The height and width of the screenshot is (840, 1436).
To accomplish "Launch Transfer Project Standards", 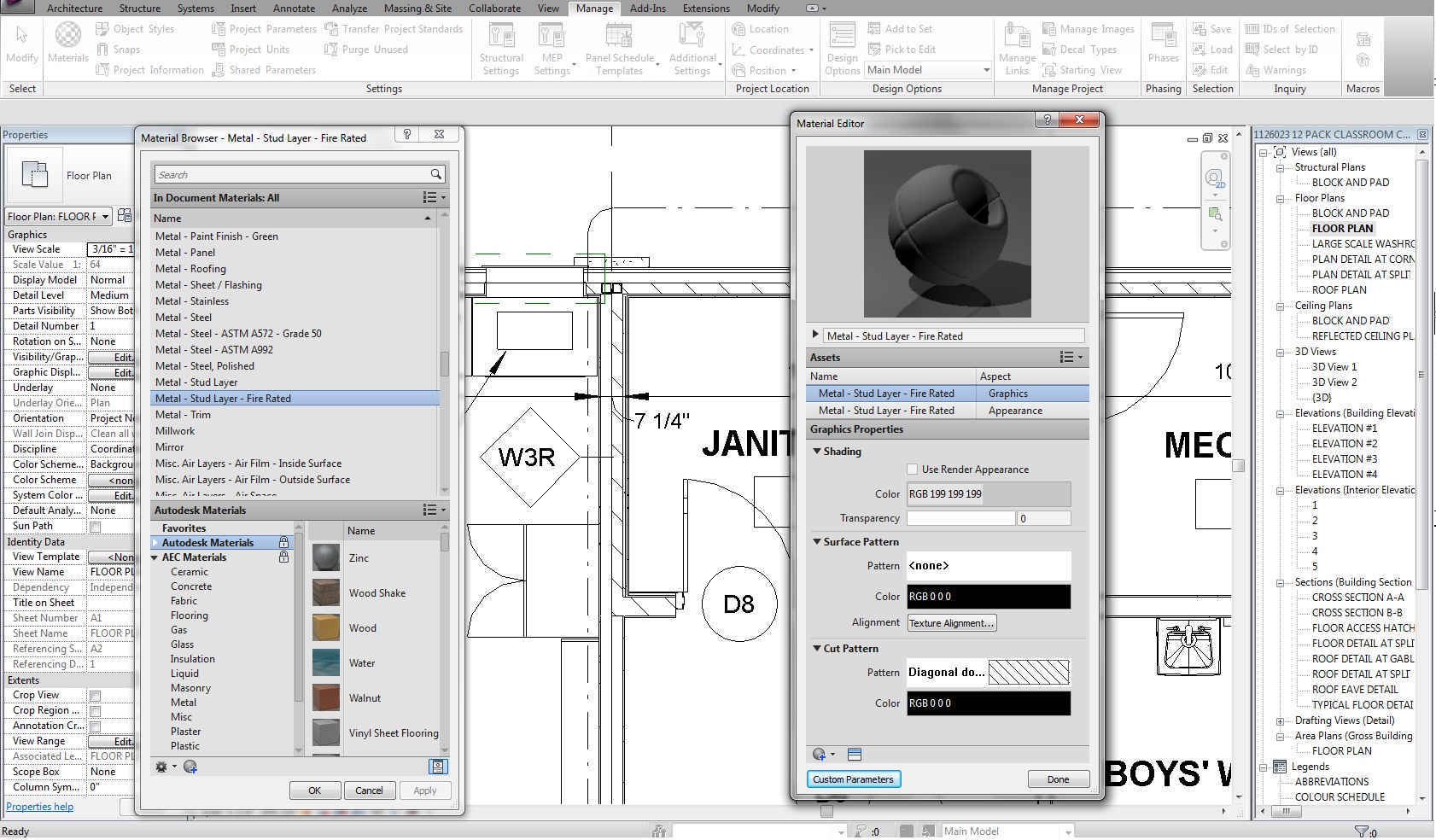I will (394, 29).
